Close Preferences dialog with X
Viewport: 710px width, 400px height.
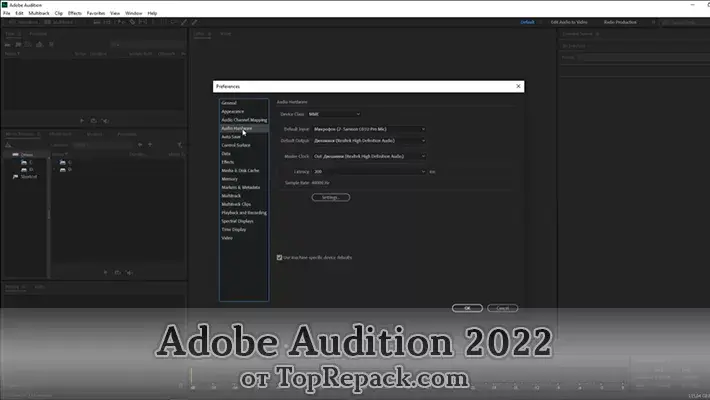coord(518,86)
